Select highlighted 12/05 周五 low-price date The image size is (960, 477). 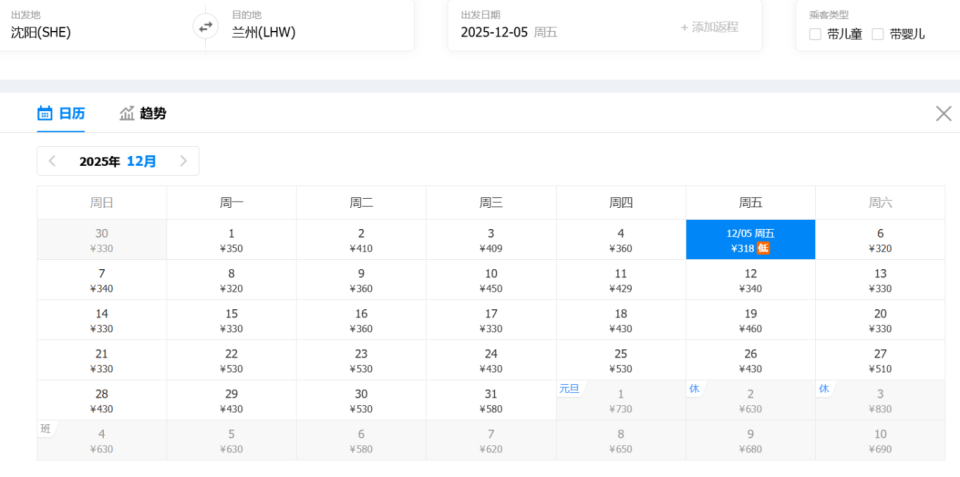[x=750, y=240]
